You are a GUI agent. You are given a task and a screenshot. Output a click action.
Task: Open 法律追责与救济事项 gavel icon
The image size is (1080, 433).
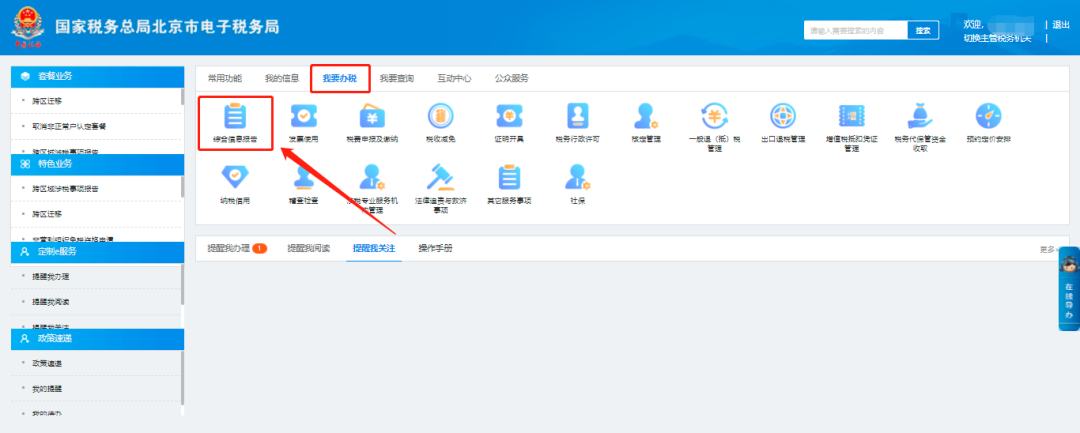441,178
